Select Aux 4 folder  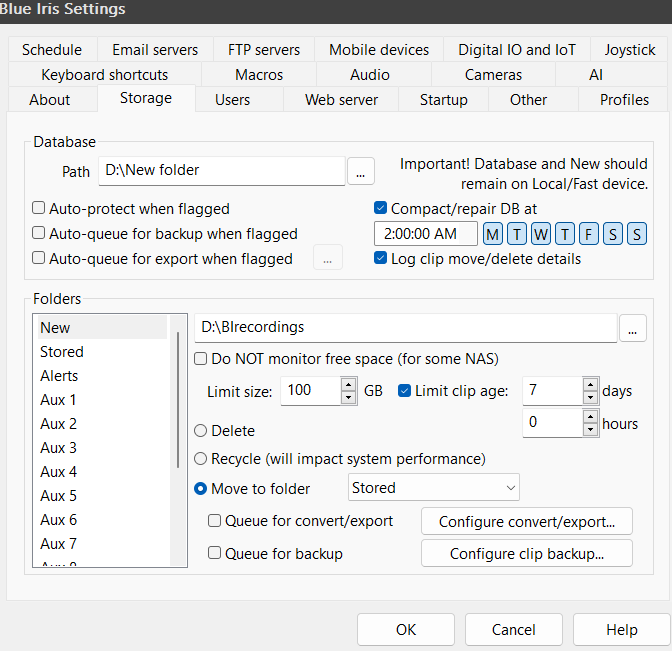point(102,471)
